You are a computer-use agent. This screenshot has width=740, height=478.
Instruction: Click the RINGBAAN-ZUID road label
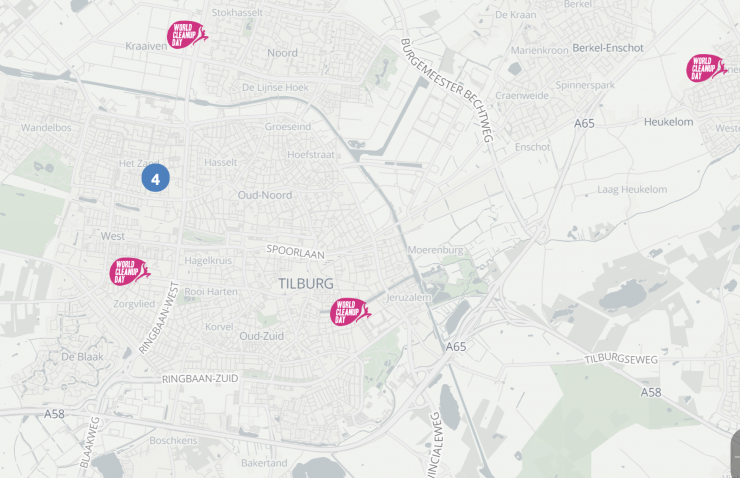[x=200, y=378]
